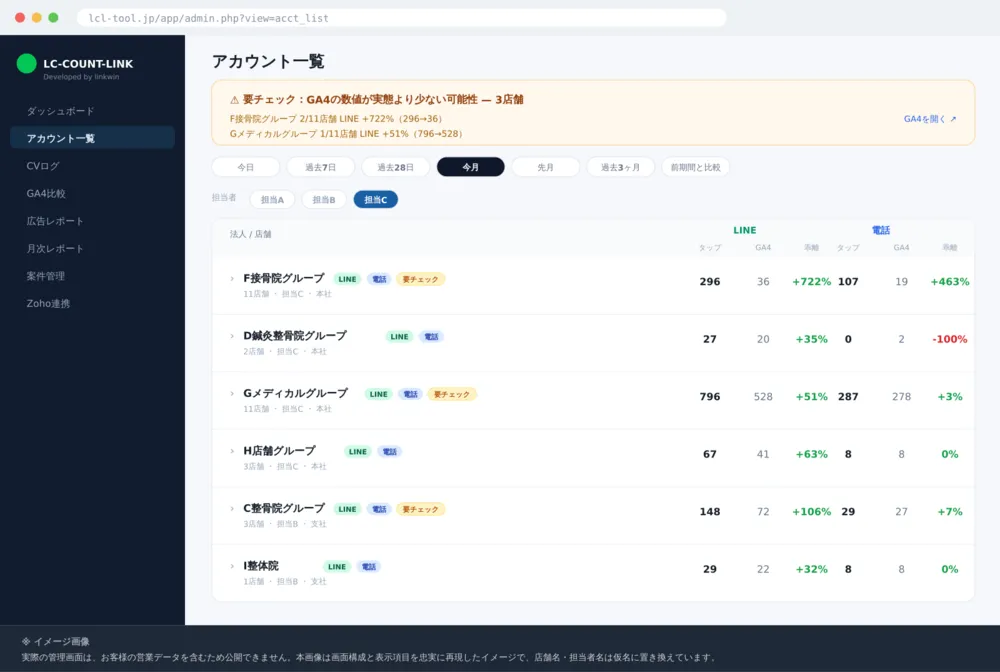Toggle 前期間と比較 comparison

(695, 167)
